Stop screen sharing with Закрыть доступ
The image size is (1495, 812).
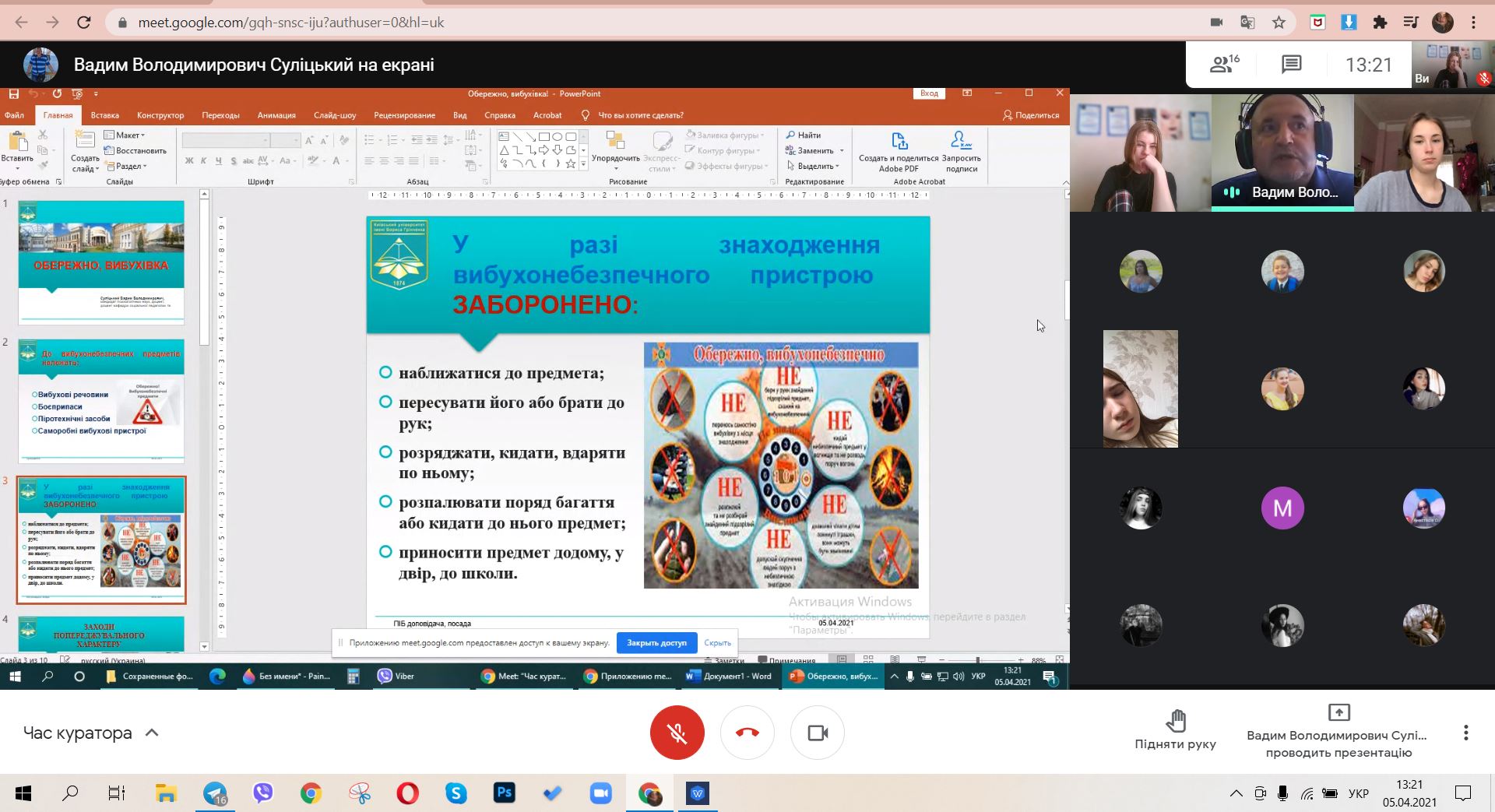[656, 643]
